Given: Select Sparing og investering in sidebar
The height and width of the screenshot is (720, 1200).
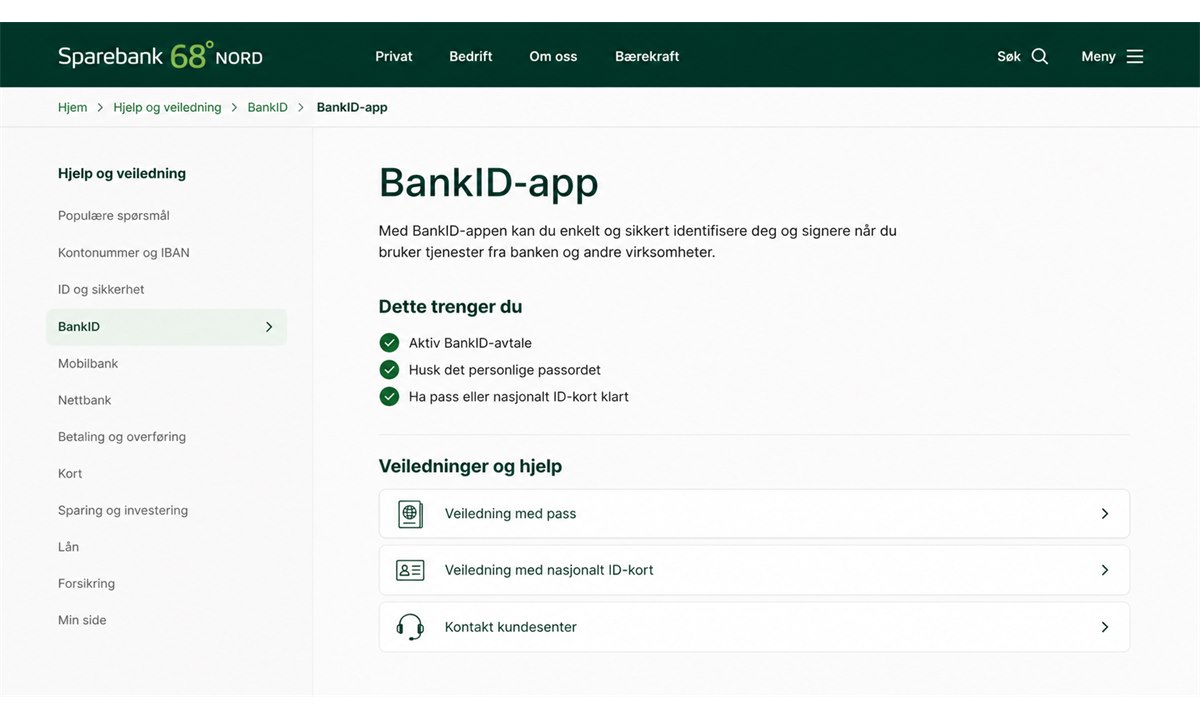Looking at the screenshot, I should (123, 510).
